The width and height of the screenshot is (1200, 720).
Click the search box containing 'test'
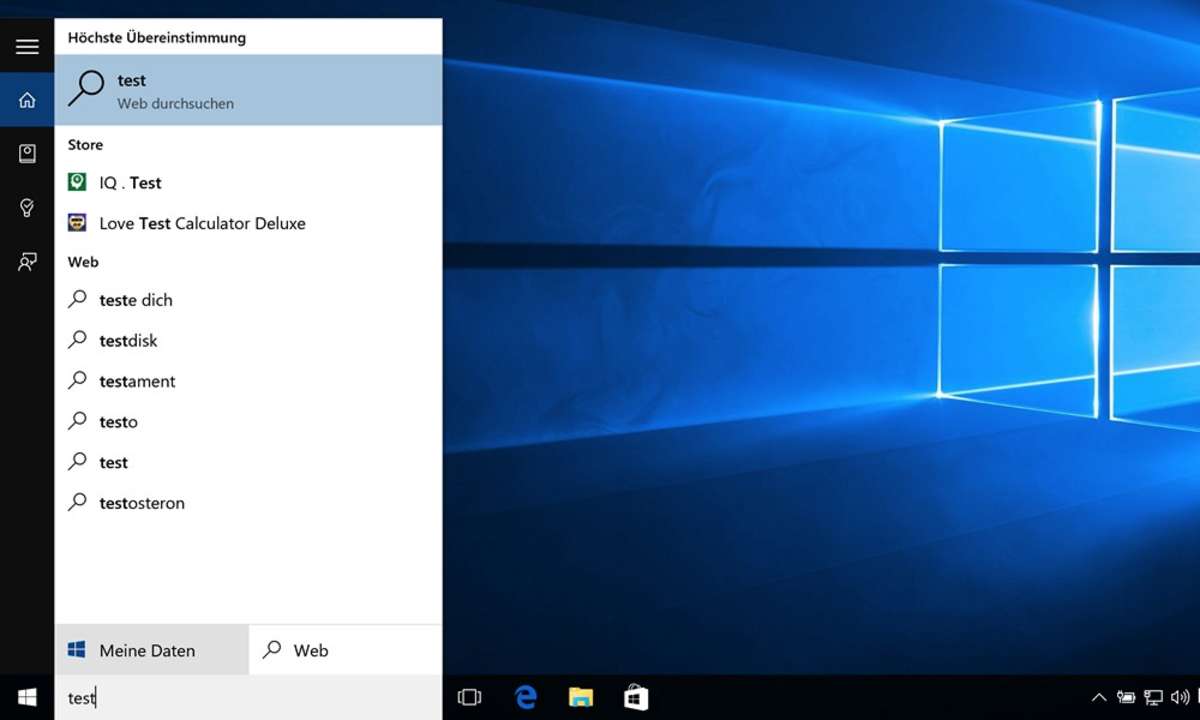point(248,698)
